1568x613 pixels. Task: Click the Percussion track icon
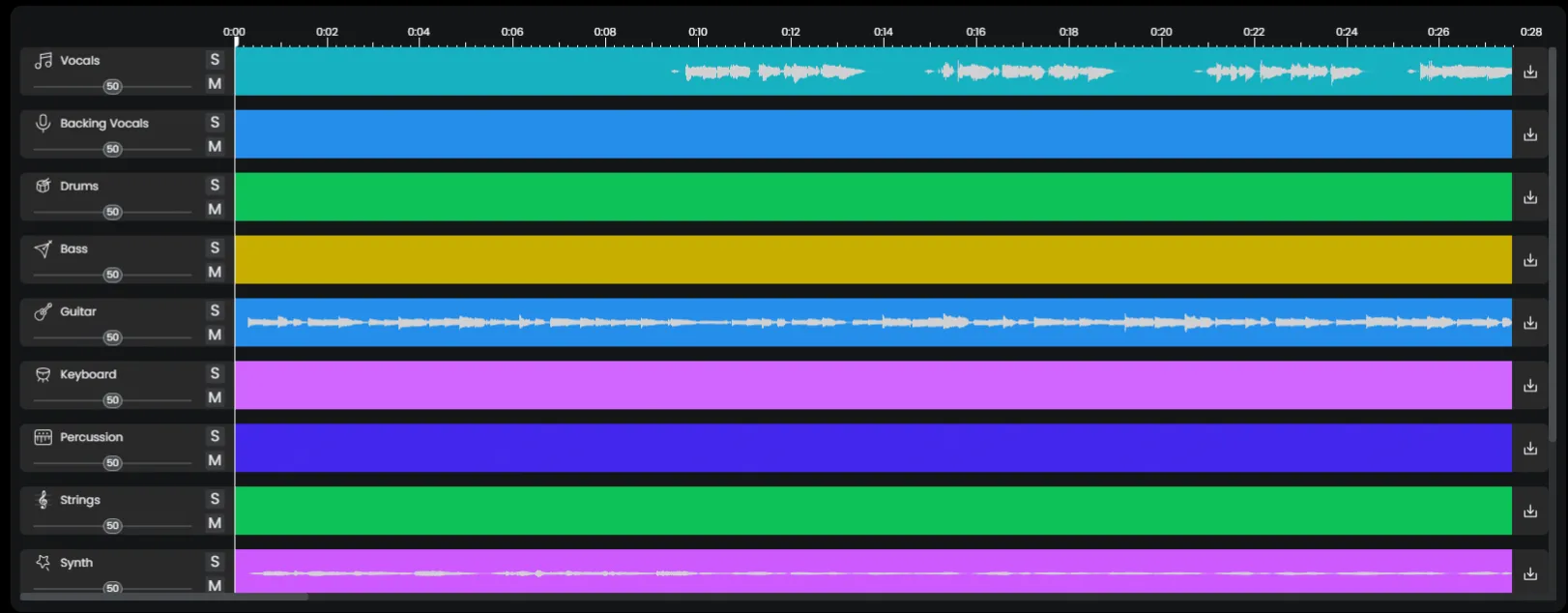click(43, 437)
